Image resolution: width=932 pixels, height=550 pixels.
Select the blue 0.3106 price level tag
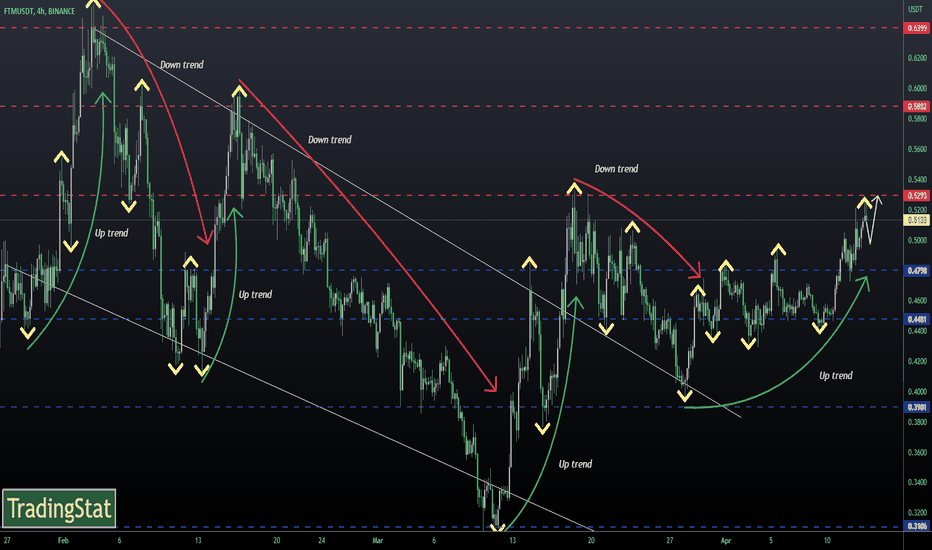917,526
